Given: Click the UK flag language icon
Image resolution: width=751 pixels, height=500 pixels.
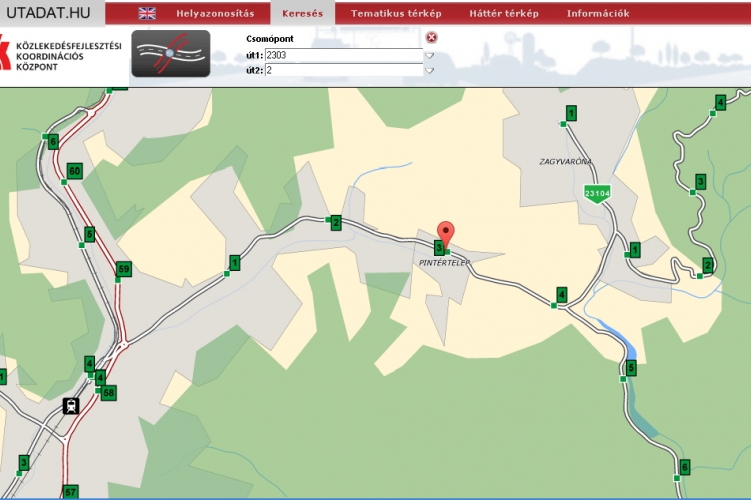Looking at the screenshot, I should tap(147, 13).
